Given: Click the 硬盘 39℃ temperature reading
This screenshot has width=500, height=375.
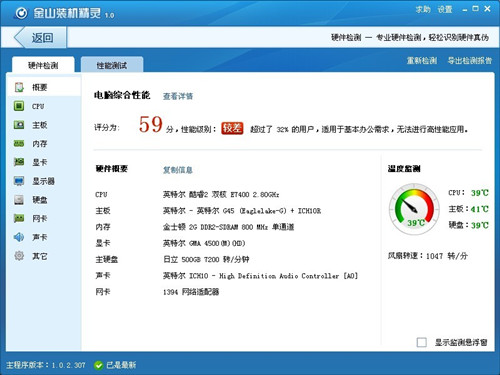Looking at the screenshot, I should click(468, 225).
